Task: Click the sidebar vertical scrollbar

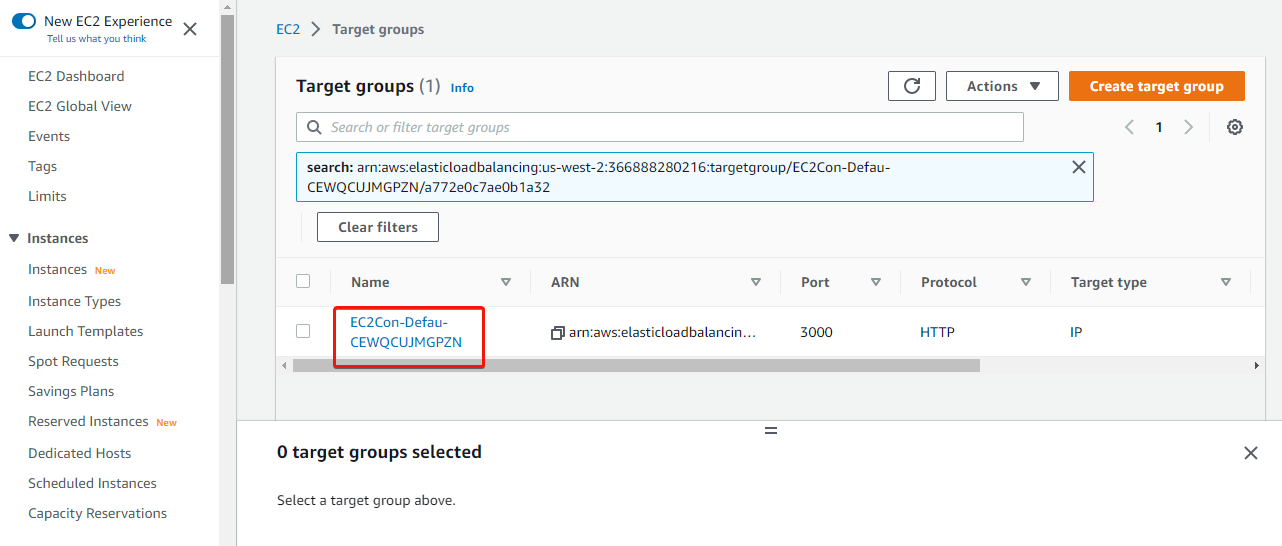Action: [x=227, y=150]
